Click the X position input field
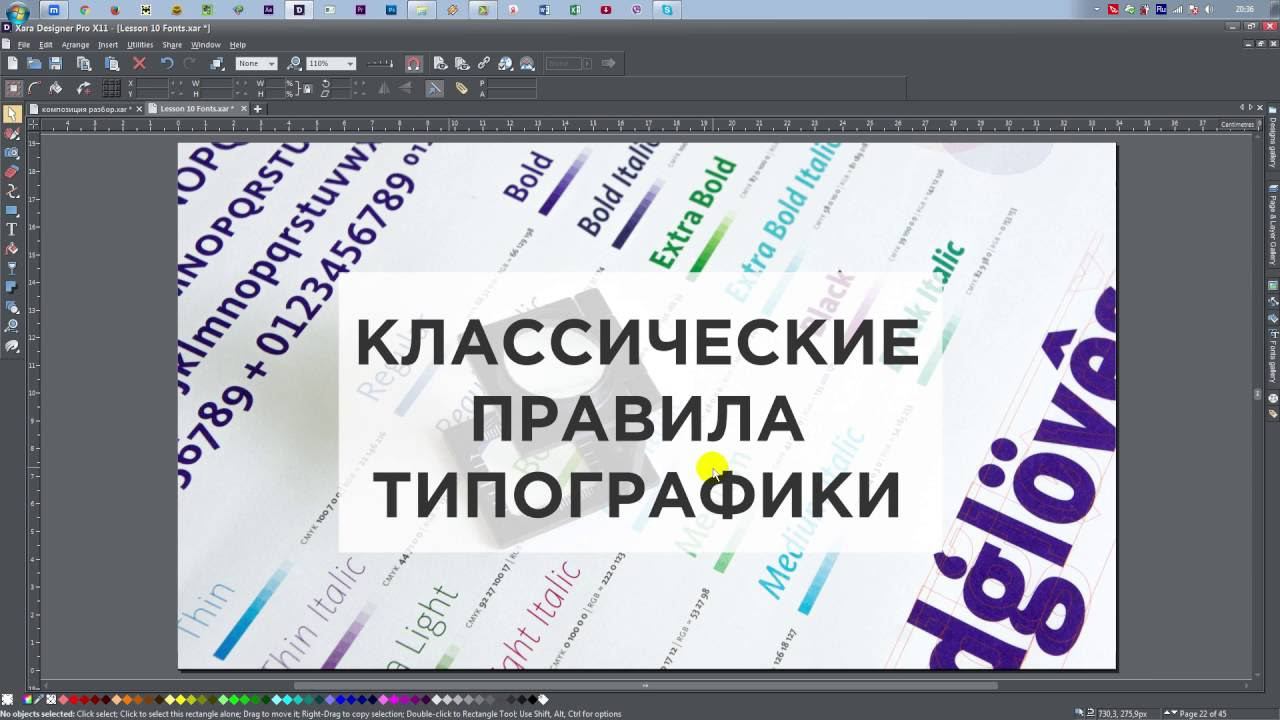 [x=152, y=83]
